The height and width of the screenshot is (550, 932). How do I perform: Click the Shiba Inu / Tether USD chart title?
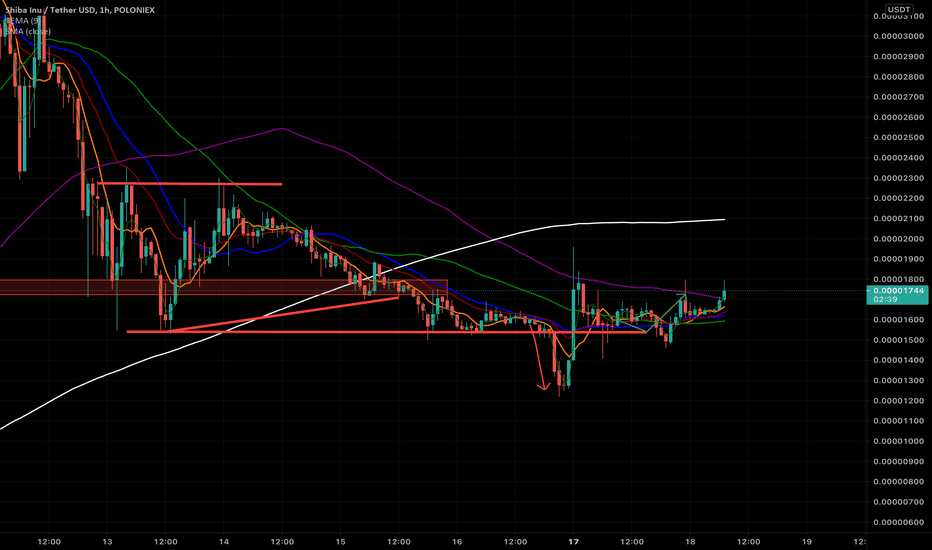click(80, 10)
